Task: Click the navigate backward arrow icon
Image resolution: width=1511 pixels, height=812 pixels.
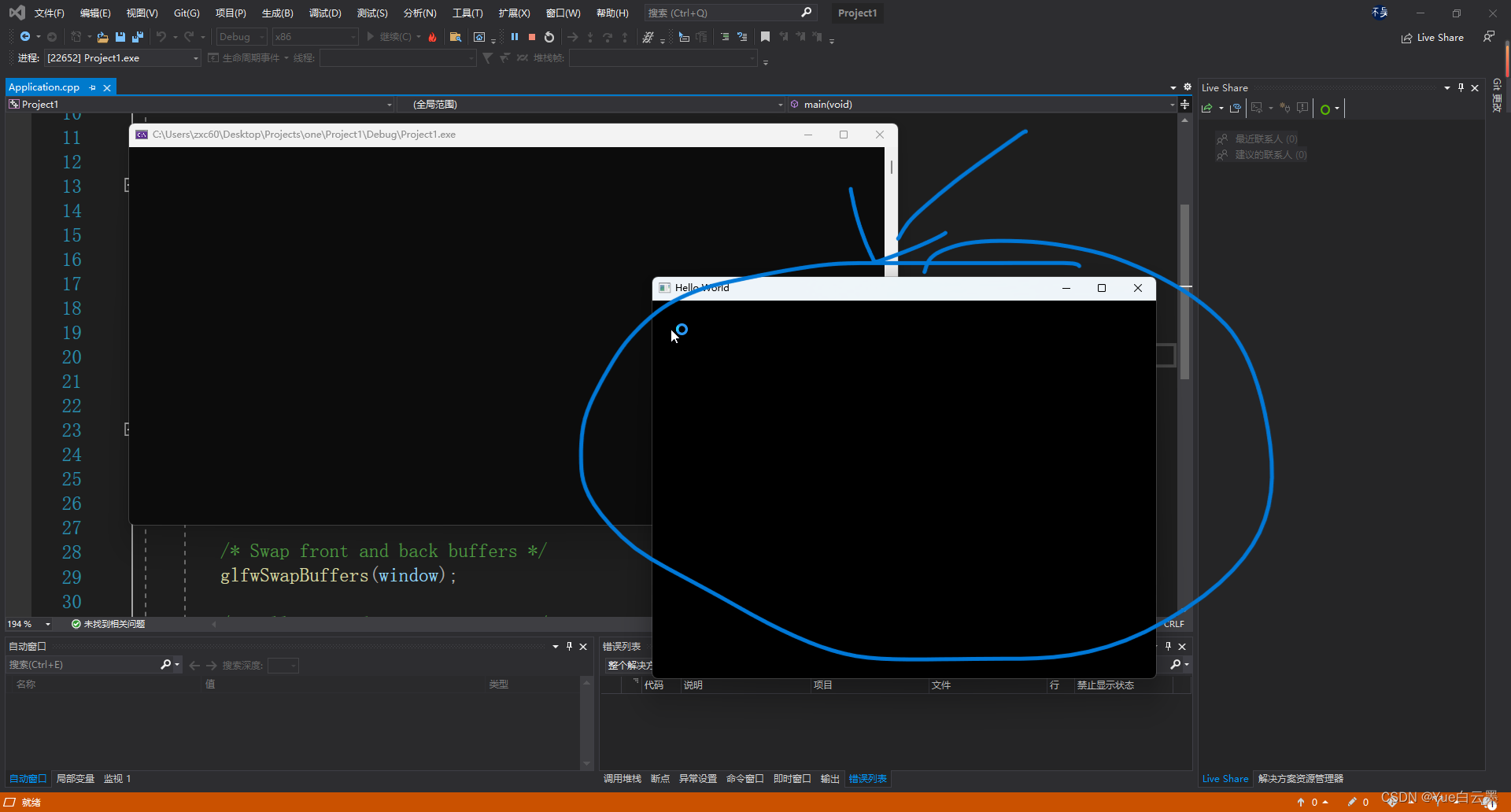Action: (24, 37)
